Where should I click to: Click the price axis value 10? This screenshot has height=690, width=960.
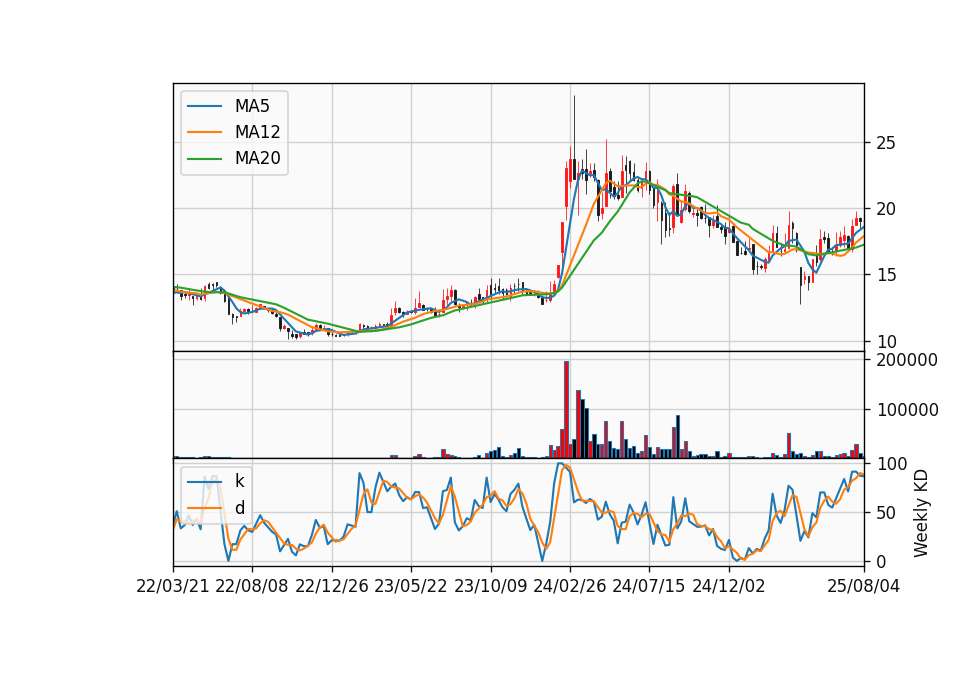tap(886, 342)
